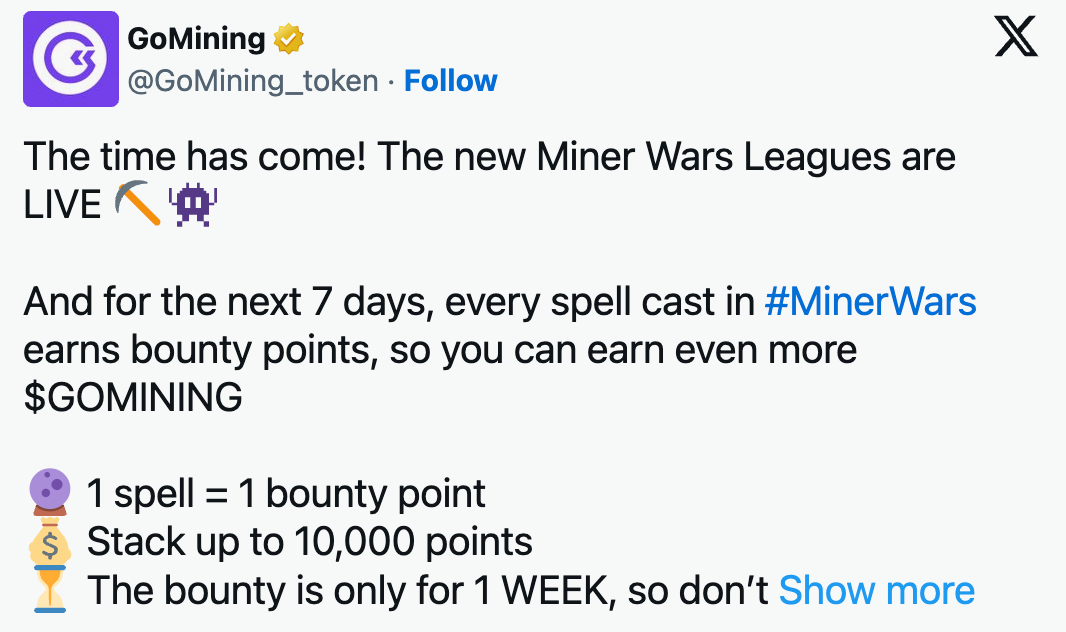This screenshot has width=1066, height=632.
Task: Click the $GOMINING cashtag text
Action: pyautogui.click(x=132, y=398)
